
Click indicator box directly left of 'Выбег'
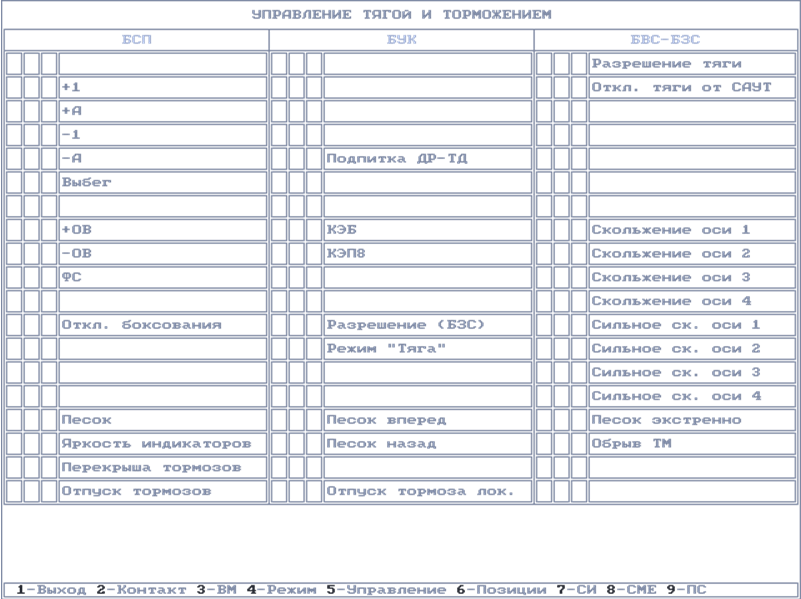coord(49,182)
